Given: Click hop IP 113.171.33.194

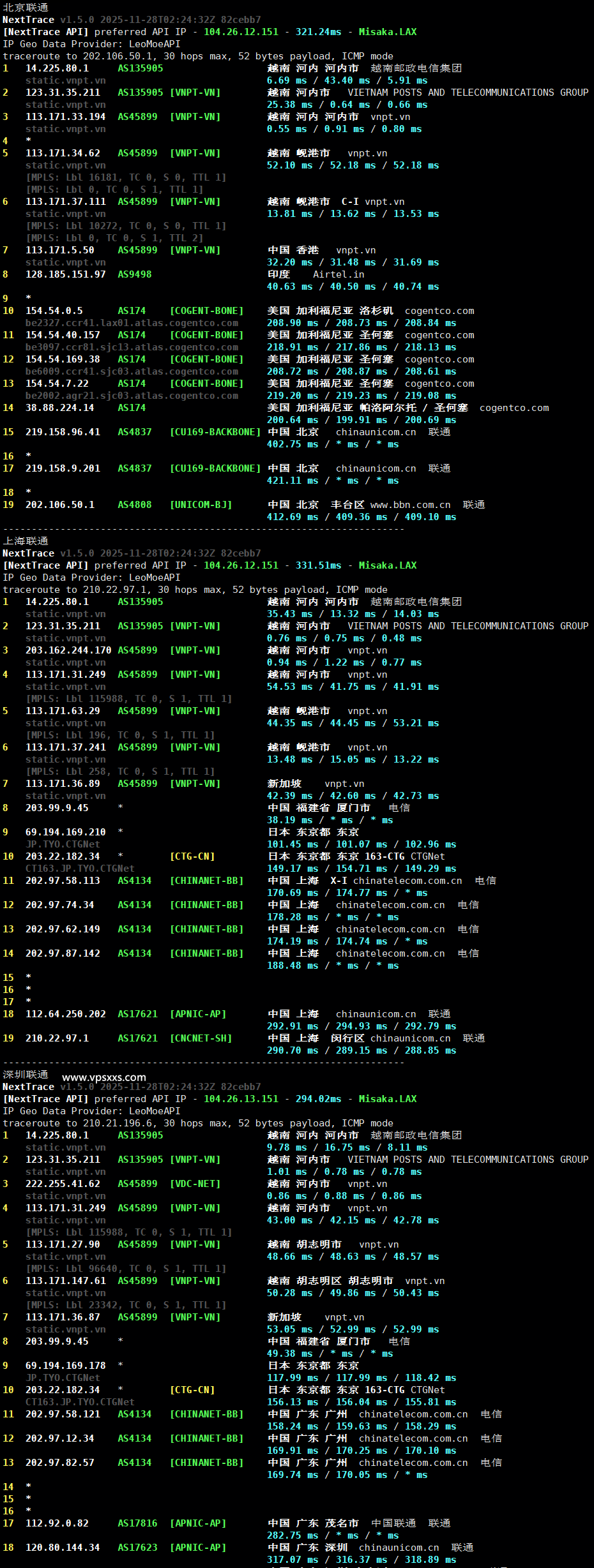Looking at the screenshot, I should (66, 117).
